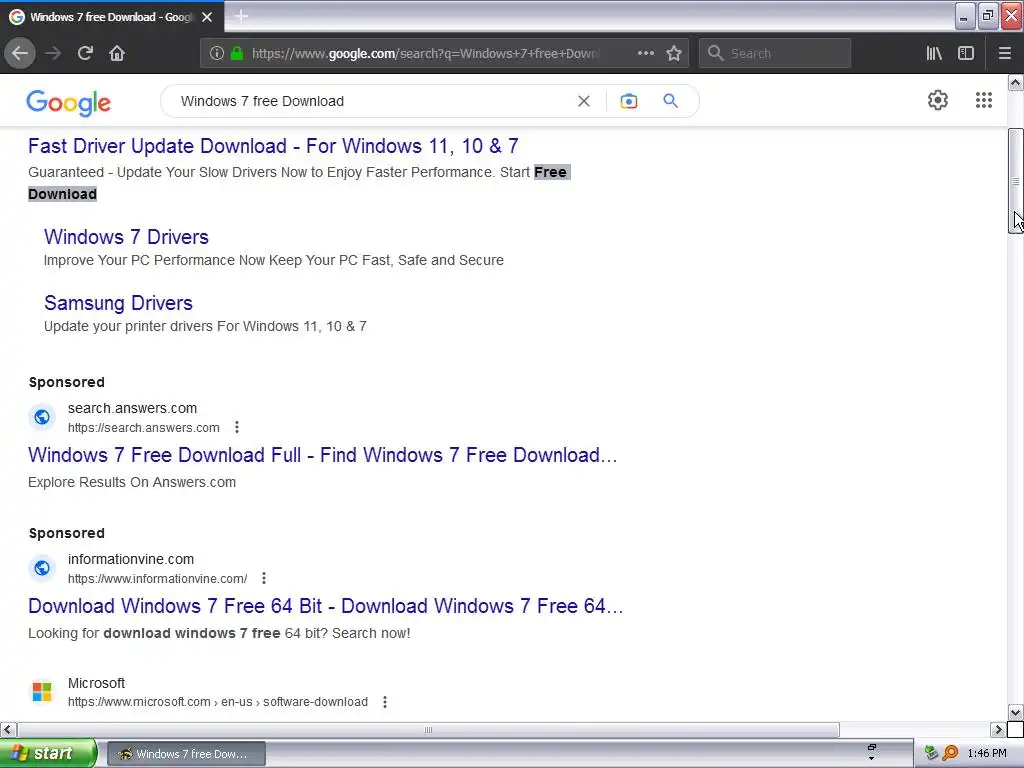Open Fast Driver Update Download link

pyautogui.click(x=273, y=146)
